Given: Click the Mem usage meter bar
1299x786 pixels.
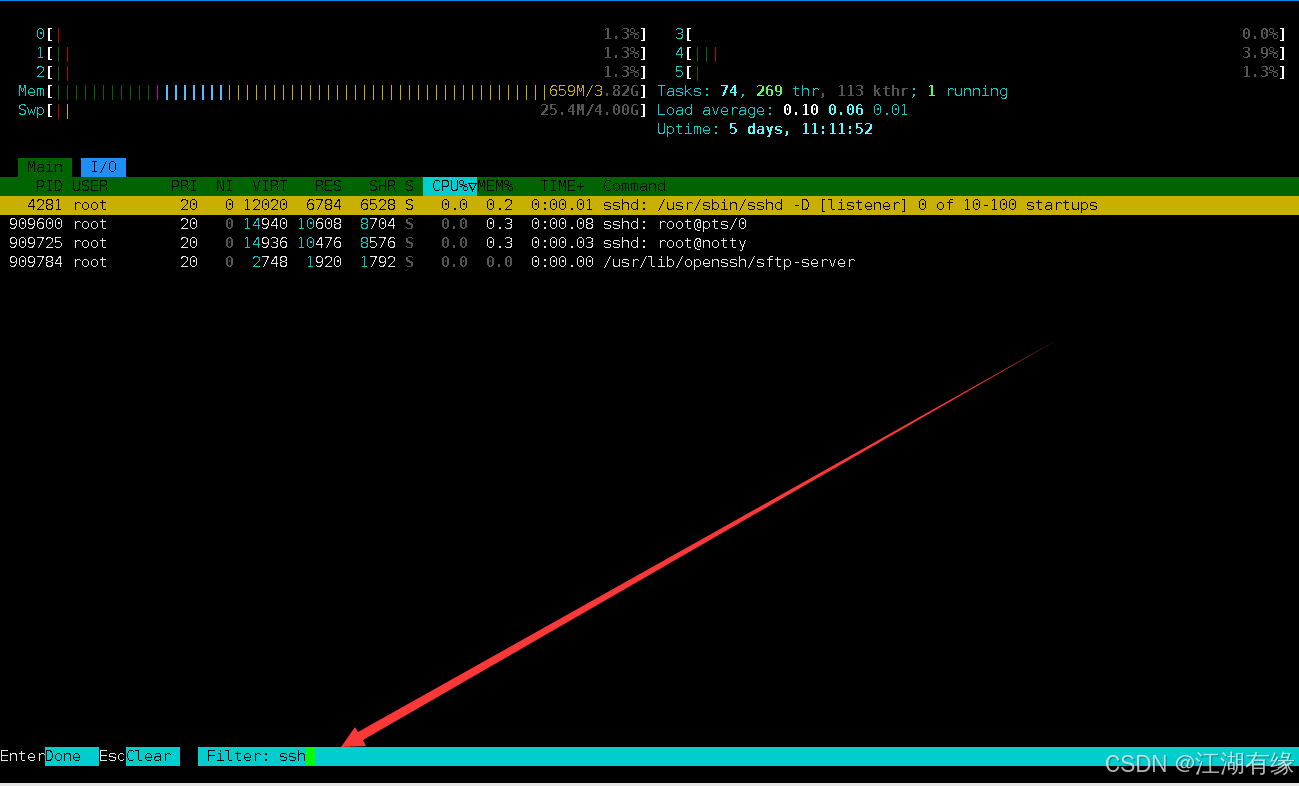Looking at the screenshot, I should 332,91.
